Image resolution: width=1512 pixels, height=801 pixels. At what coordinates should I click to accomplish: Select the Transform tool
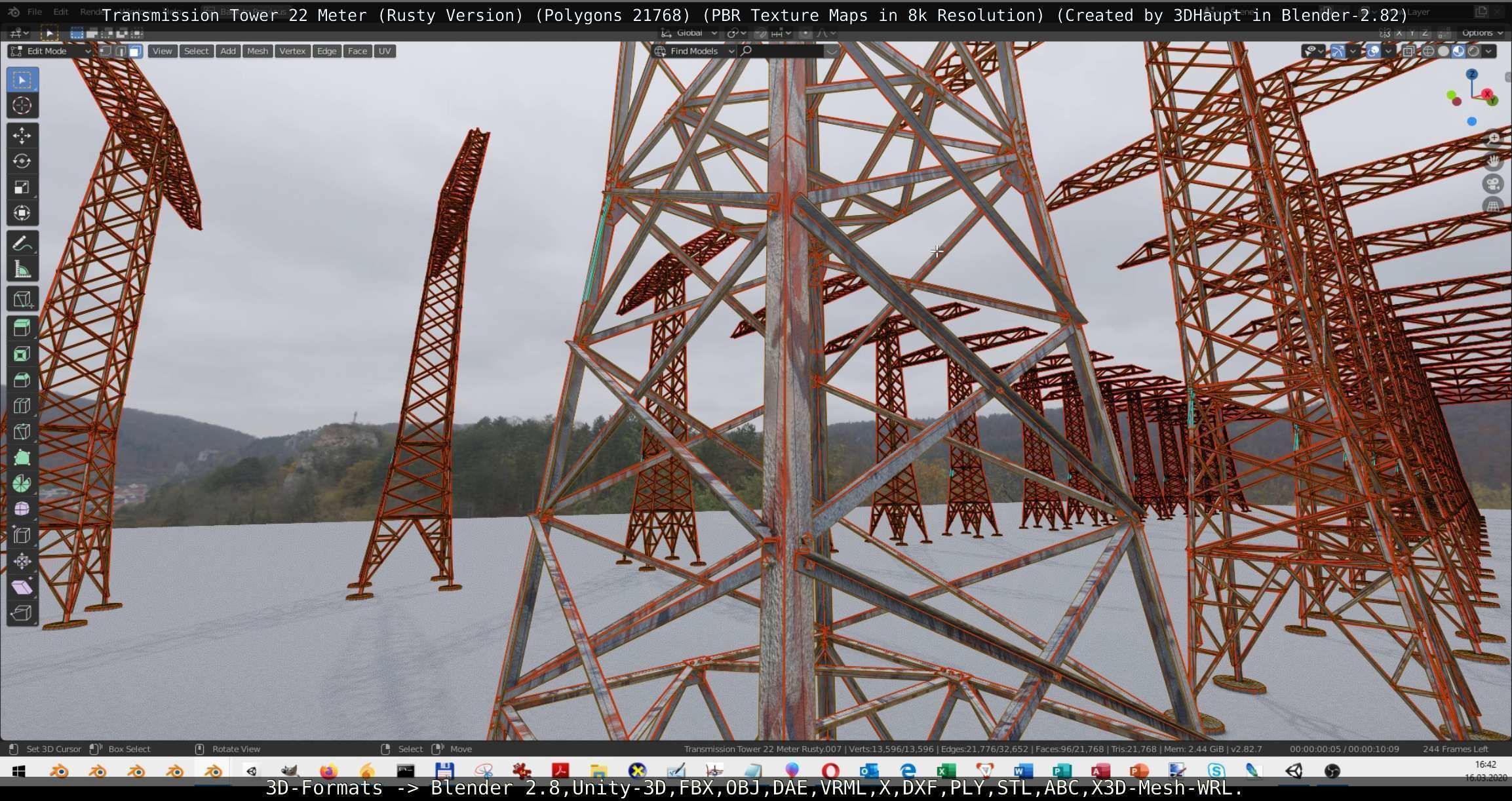point(22,213)
